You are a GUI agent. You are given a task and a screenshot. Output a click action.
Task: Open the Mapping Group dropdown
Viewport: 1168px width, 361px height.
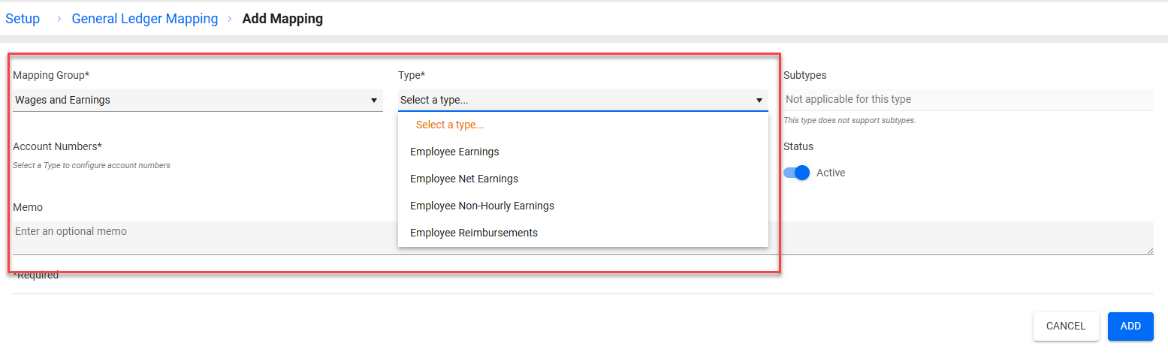click(197, 100)
